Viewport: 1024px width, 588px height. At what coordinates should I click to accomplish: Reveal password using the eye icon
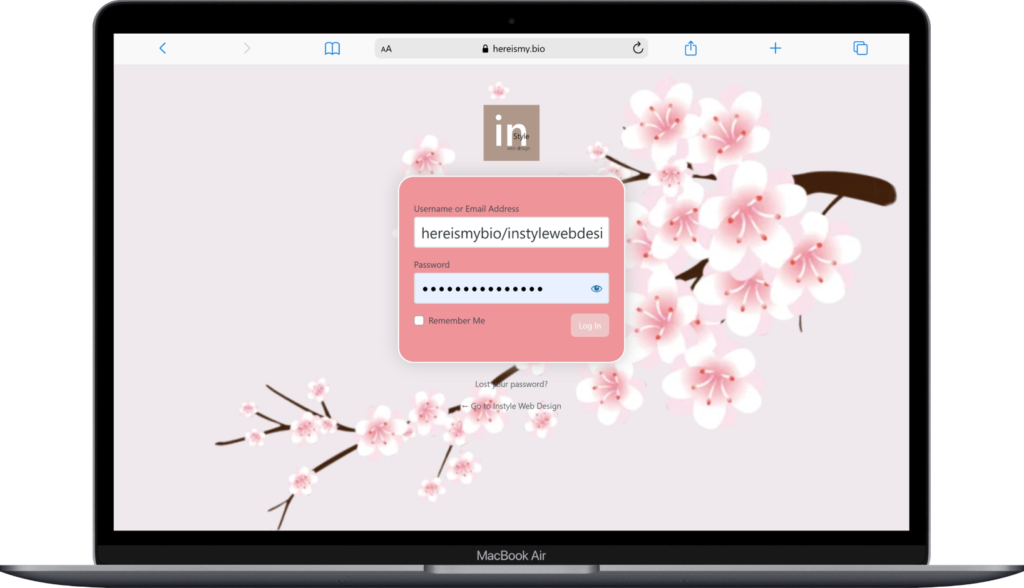tap(597, 289)
